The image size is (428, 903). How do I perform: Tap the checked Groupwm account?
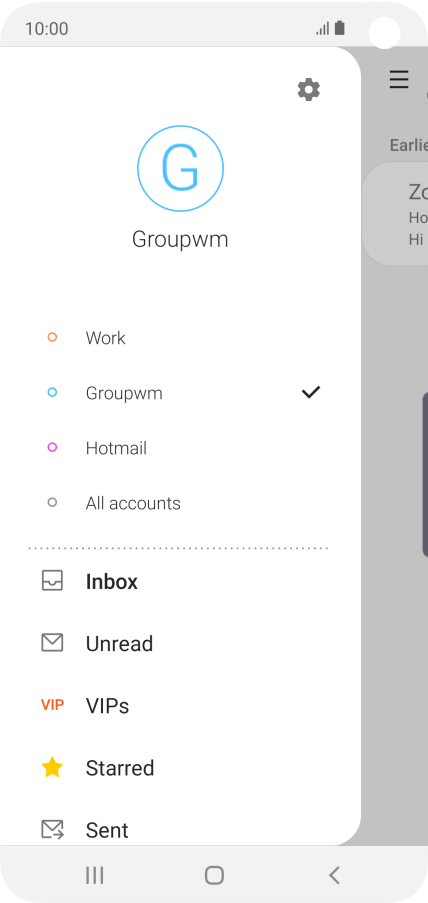pos(180,393)
